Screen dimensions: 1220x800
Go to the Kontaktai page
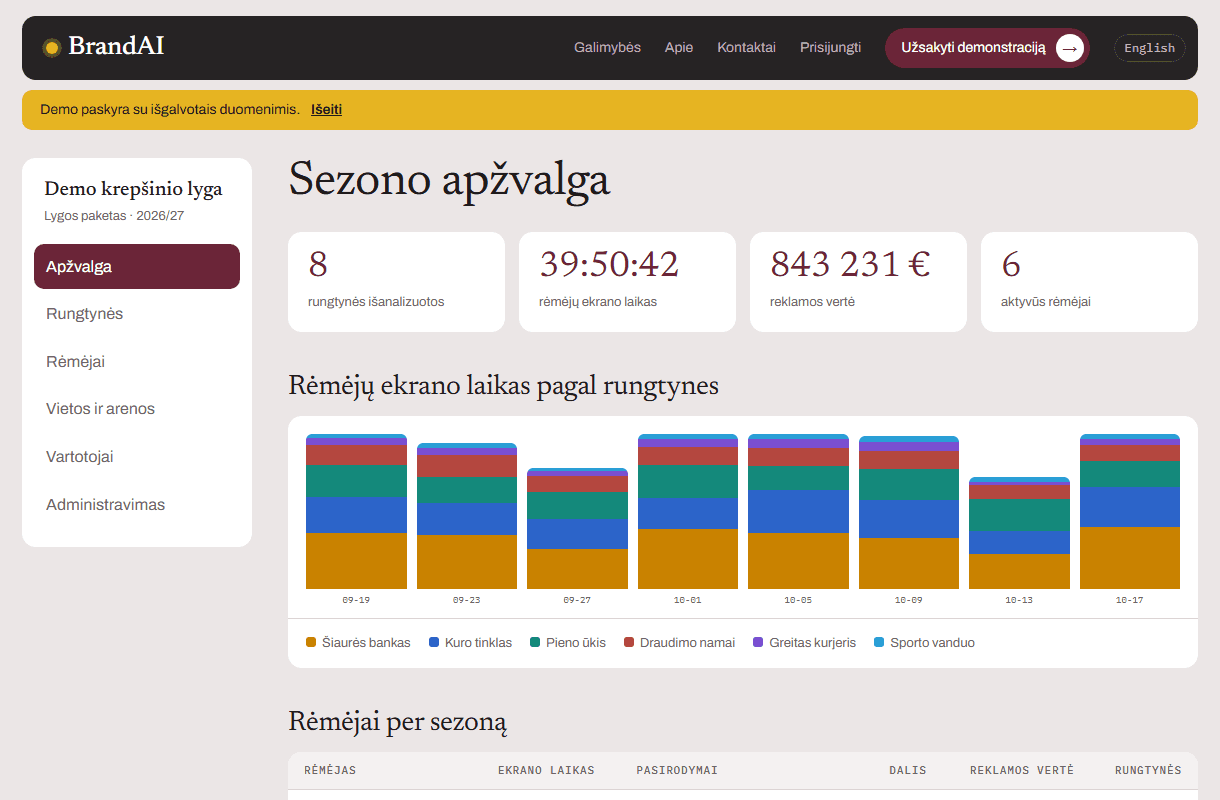pos(746,47)
